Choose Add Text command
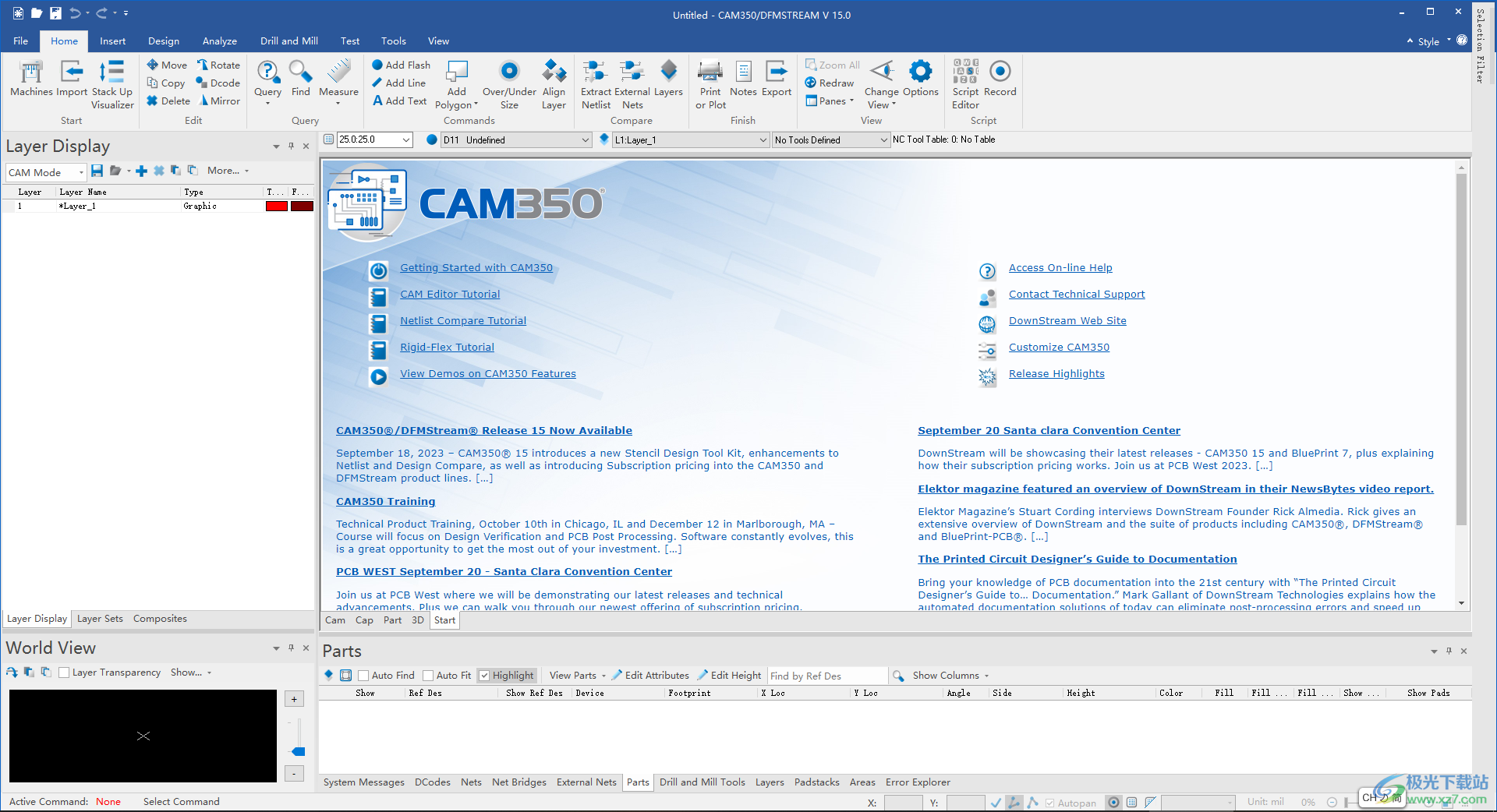 [x=399, y=101]
